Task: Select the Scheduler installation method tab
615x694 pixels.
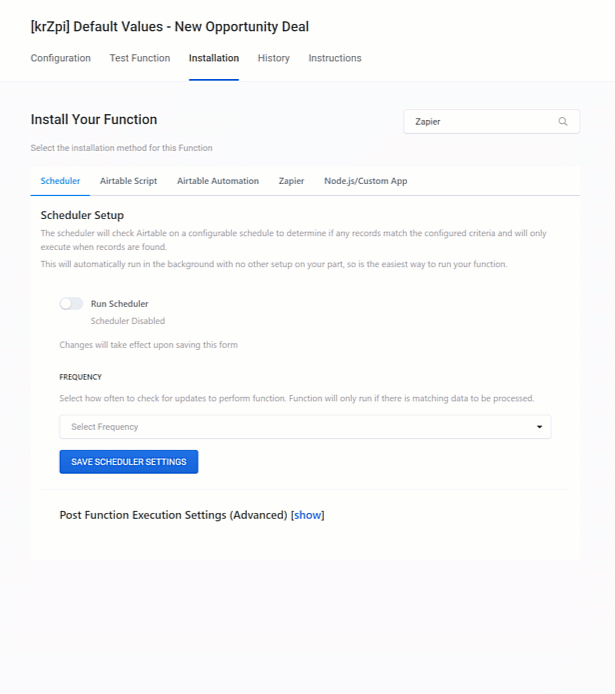Action: [x=60, y=181]
